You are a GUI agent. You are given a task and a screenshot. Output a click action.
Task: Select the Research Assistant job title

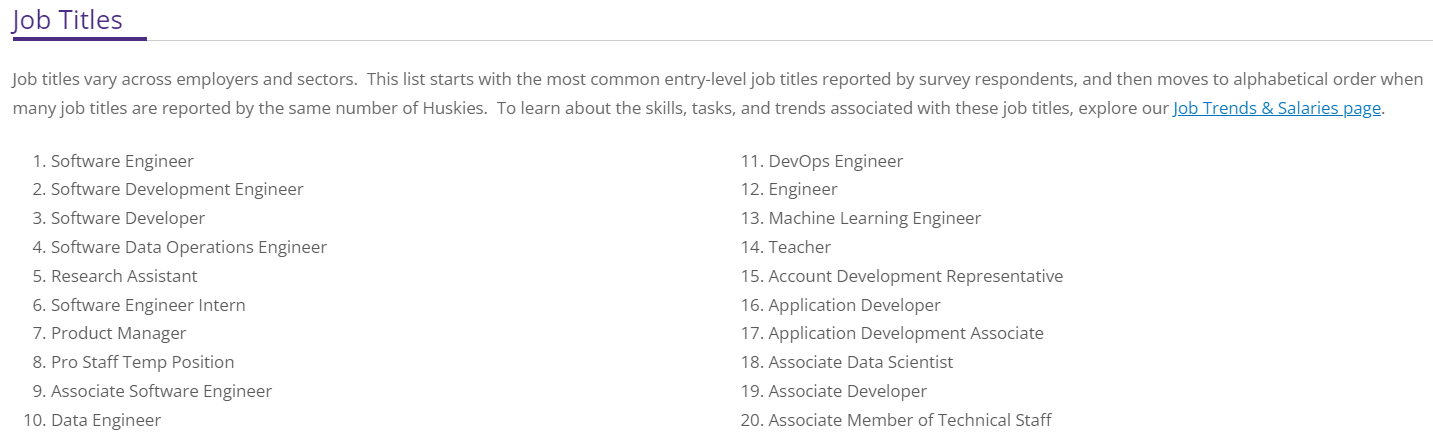pos(124,276)
